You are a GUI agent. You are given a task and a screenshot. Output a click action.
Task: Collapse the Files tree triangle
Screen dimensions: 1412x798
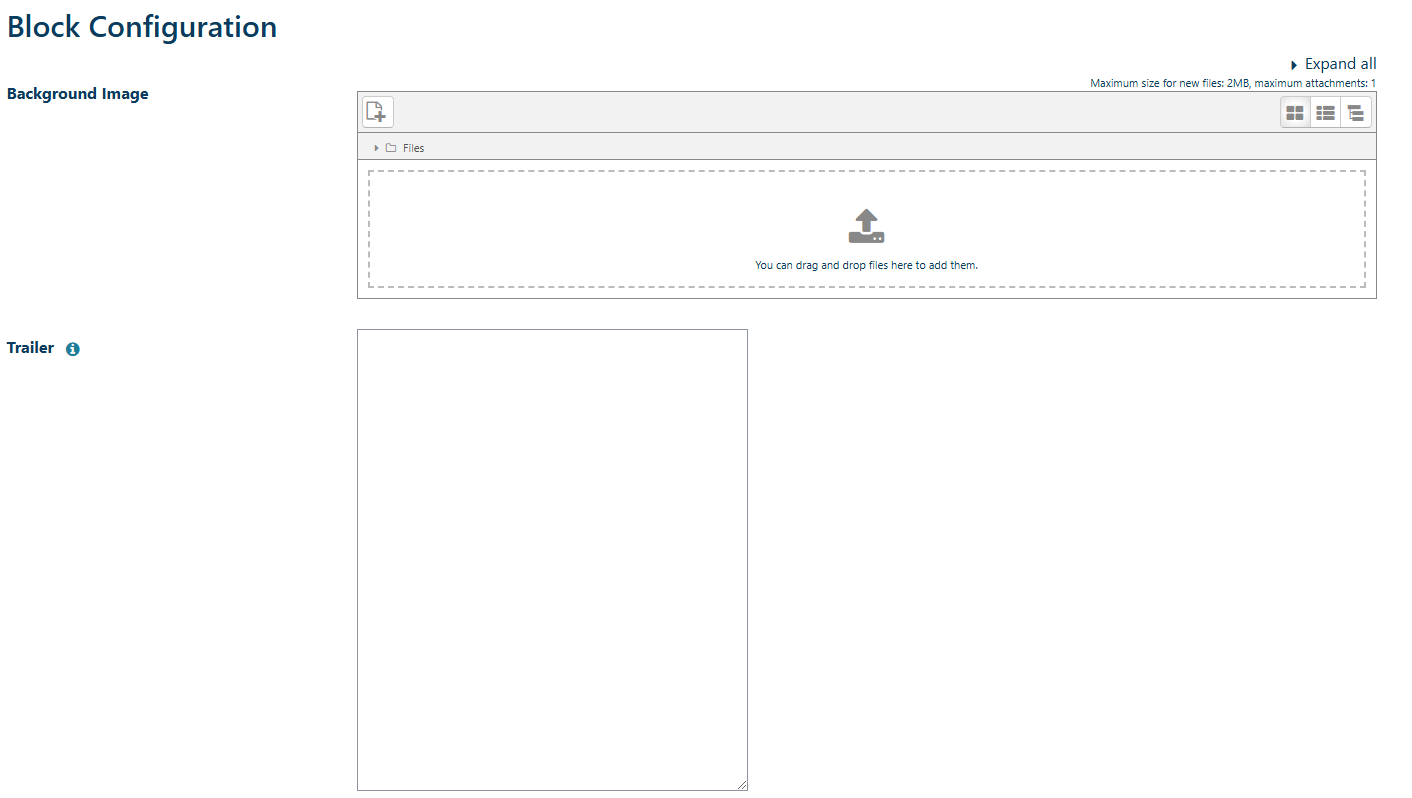[376, 147]
